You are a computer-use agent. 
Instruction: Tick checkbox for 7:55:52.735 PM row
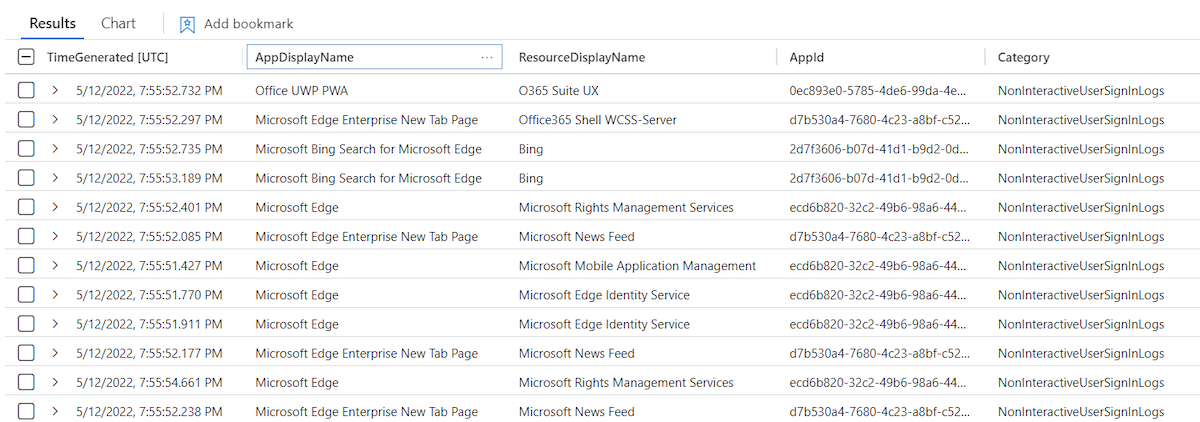coord(26,149)
